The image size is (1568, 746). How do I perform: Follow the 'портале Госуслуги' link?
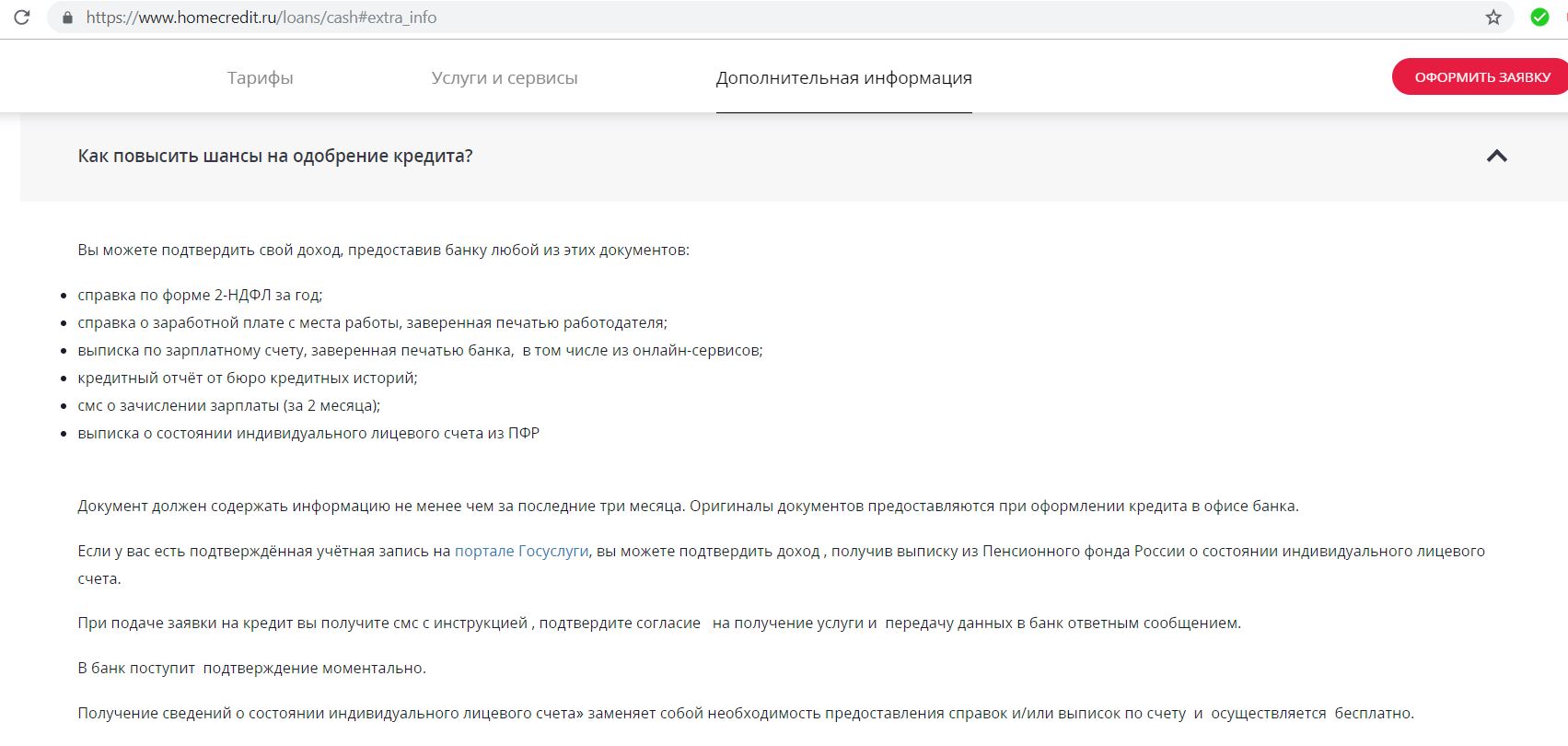coord(521,551)
